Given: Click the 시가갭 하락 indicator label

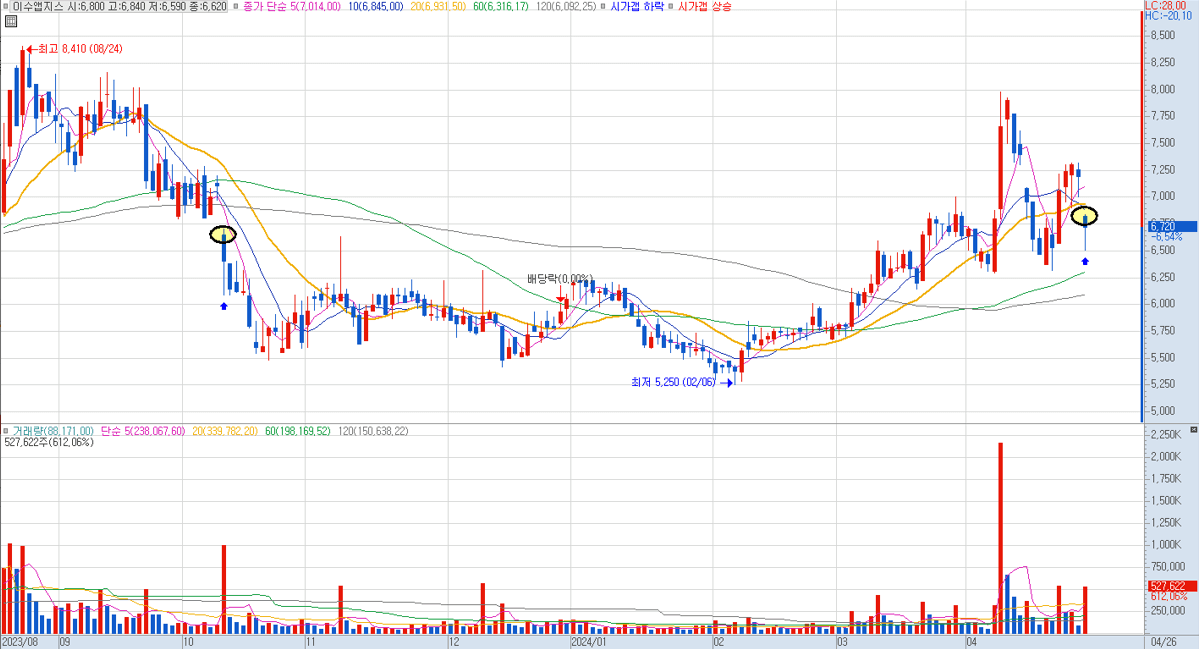Looking at the screenshot, I should point(636,6).
